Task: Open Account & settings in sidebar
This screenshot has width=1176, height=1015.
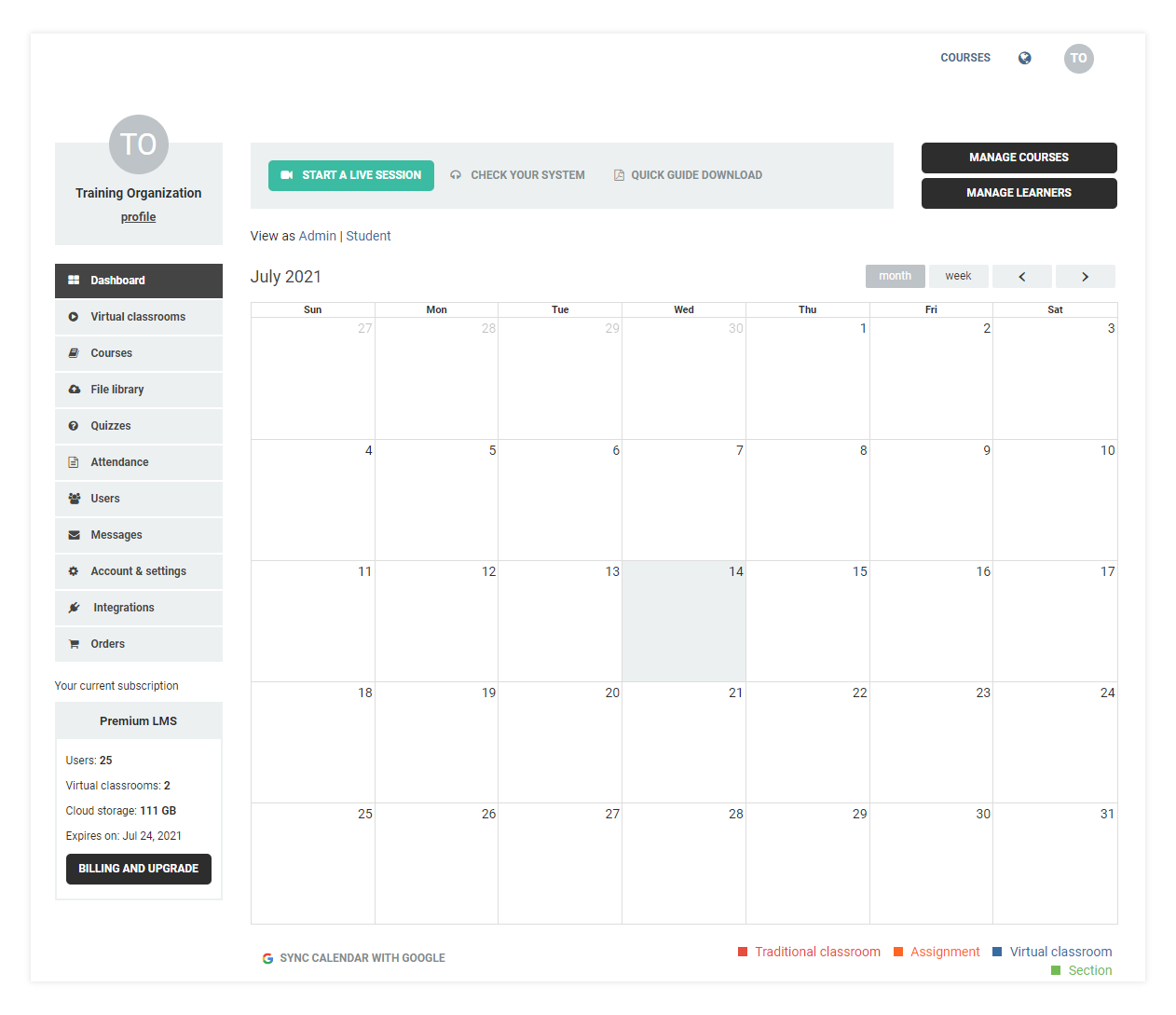Action: point(138,571)
